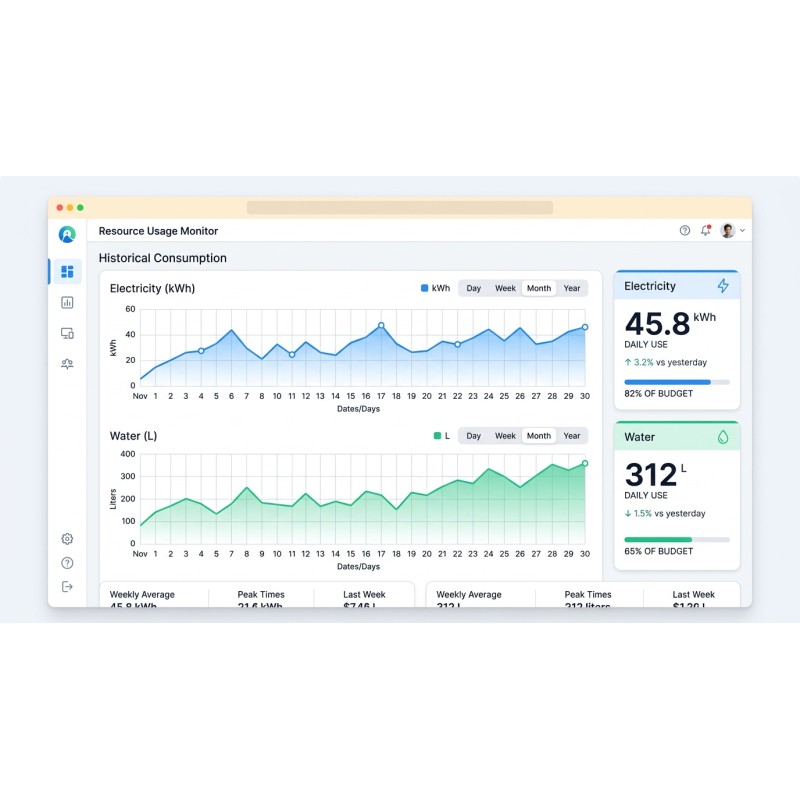This screenshot has height=800, width=800.
Task: Click Peak Times in the electricity summary
Action: point(261,594)
